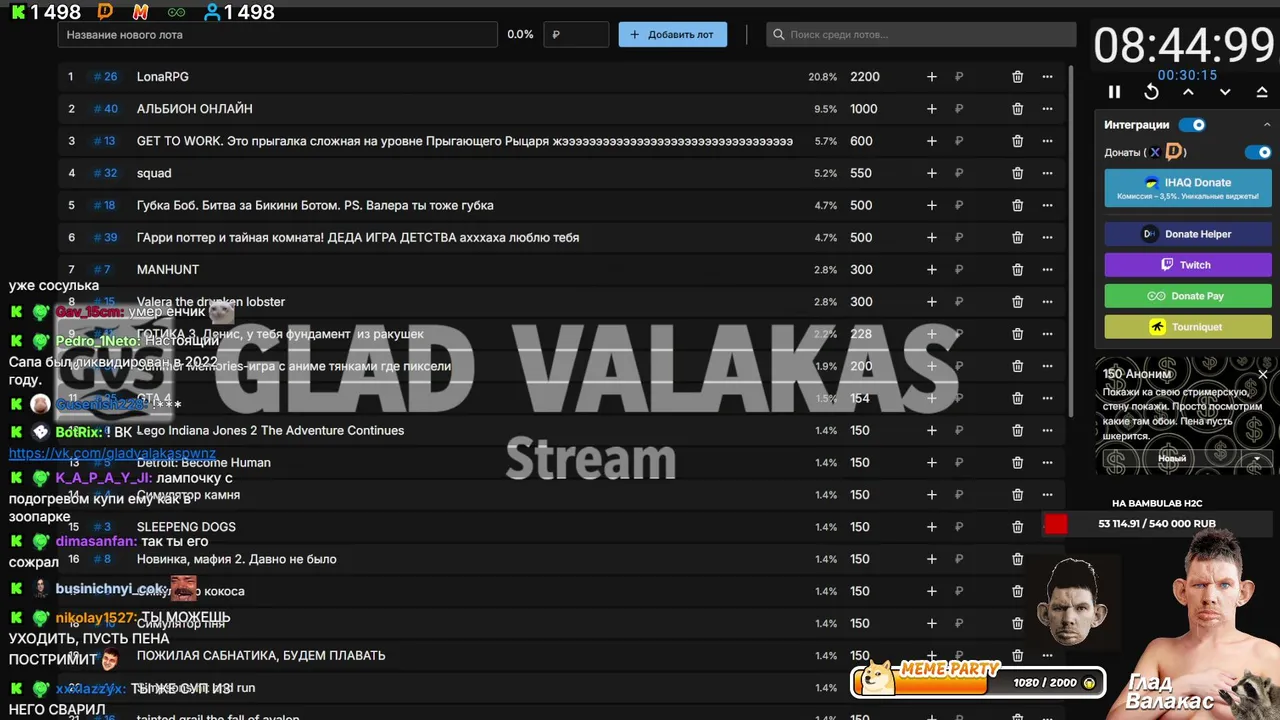The width and height of the screenshot is (1280, 720).
Task: Click ПОЖИЛАЯ САБНАТИКА lot name
Action: pos(261,656)
